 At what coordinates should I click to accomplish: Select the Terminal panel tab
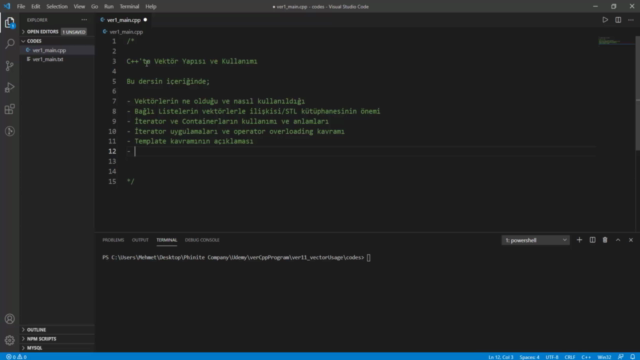pos(167,240)
